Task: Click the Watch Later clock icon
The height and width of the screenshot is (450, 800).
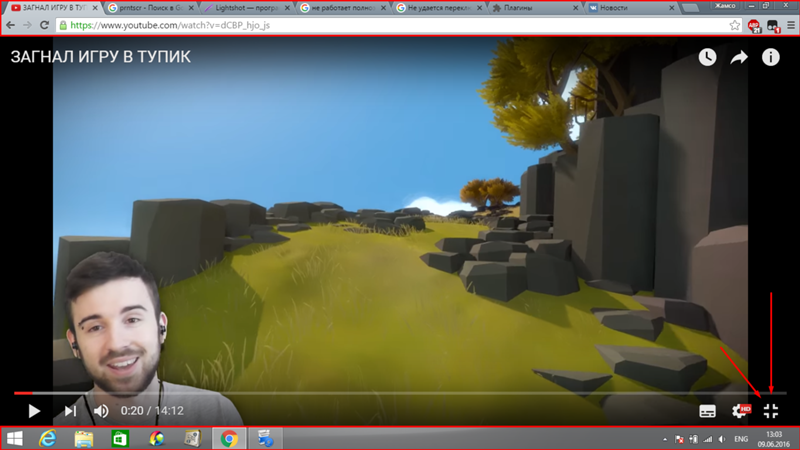Action: pos(707,57)
